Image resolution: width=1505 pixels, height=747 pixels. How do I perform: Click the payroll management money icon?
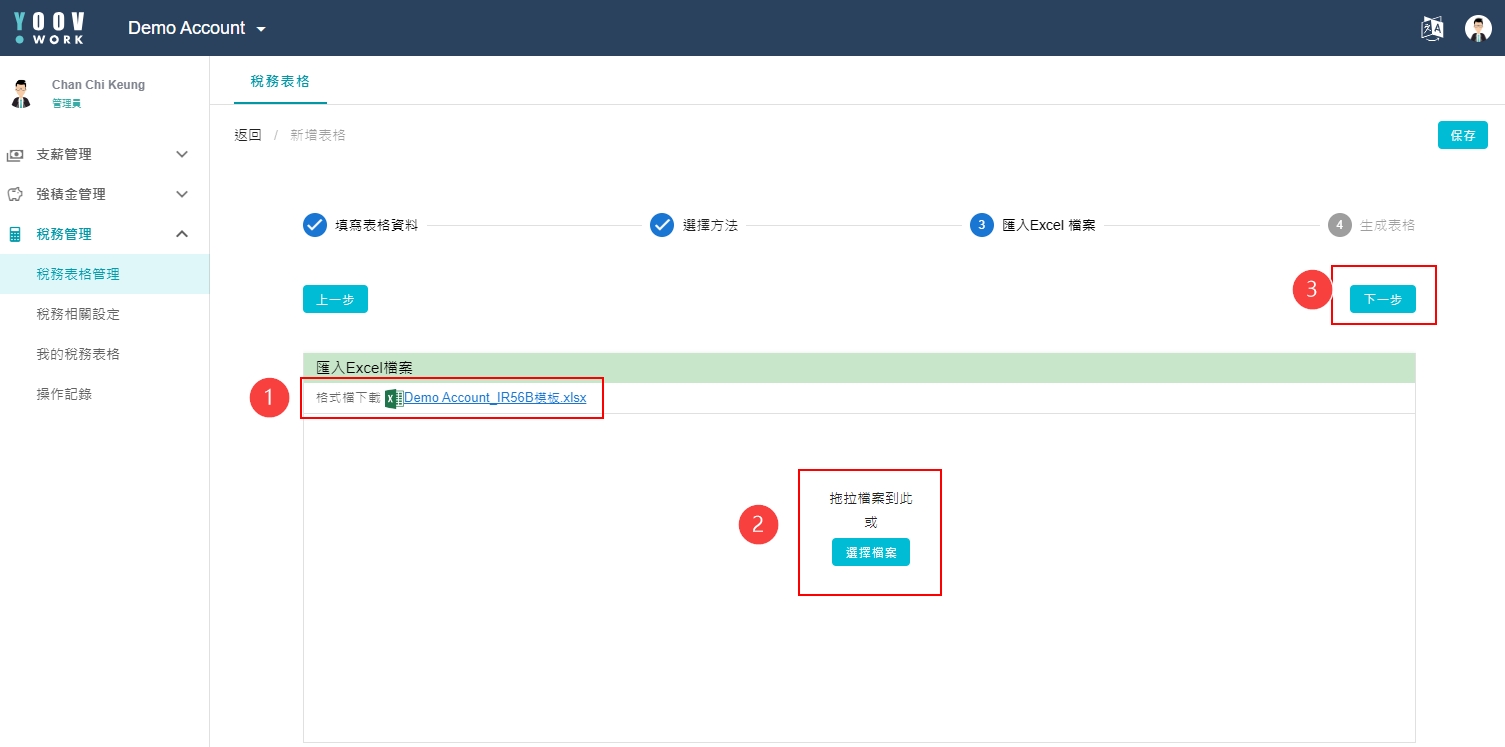pos(15,155)
